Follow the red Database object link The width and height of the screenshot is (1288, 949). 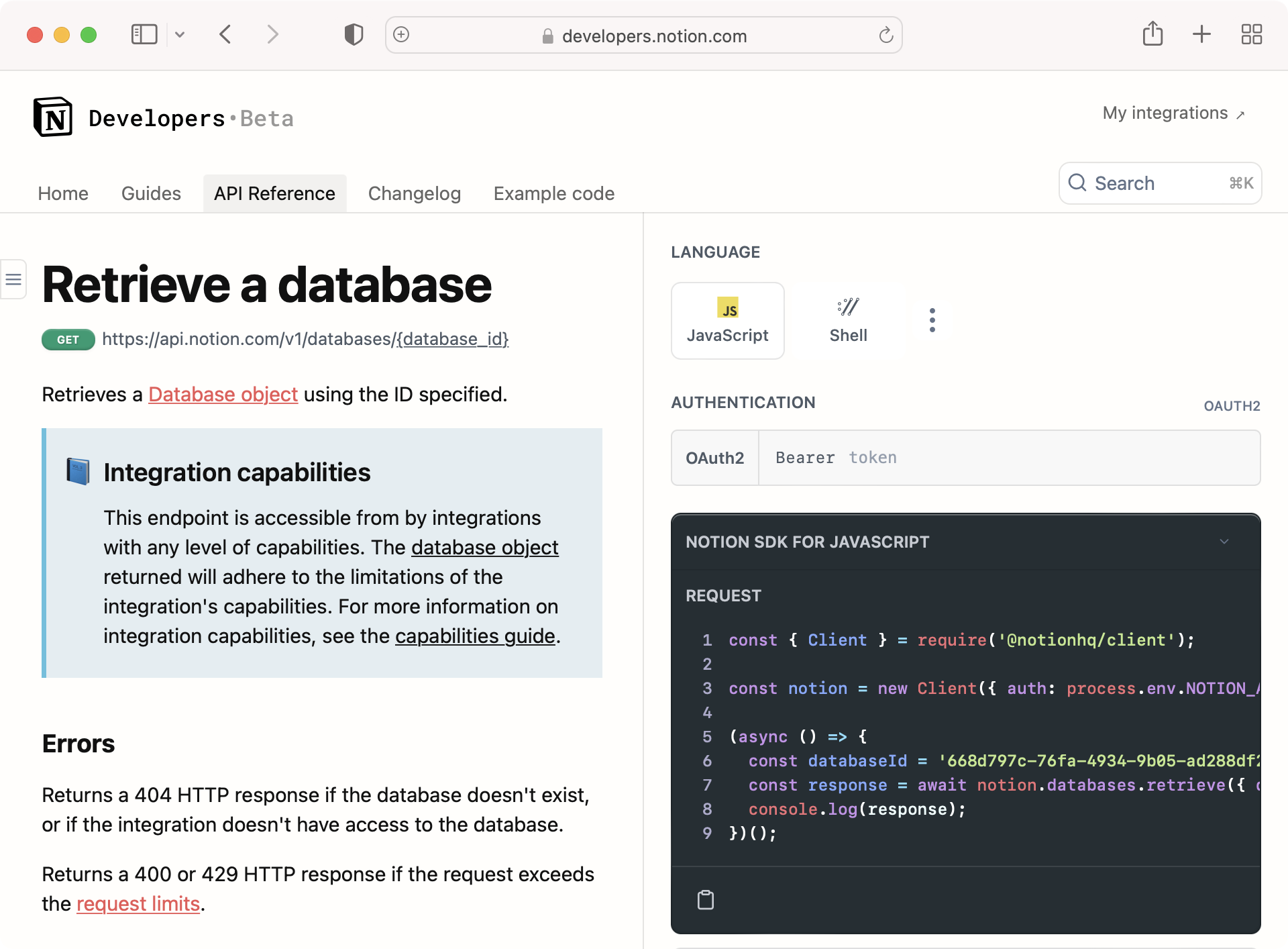[x=223, y=395]
